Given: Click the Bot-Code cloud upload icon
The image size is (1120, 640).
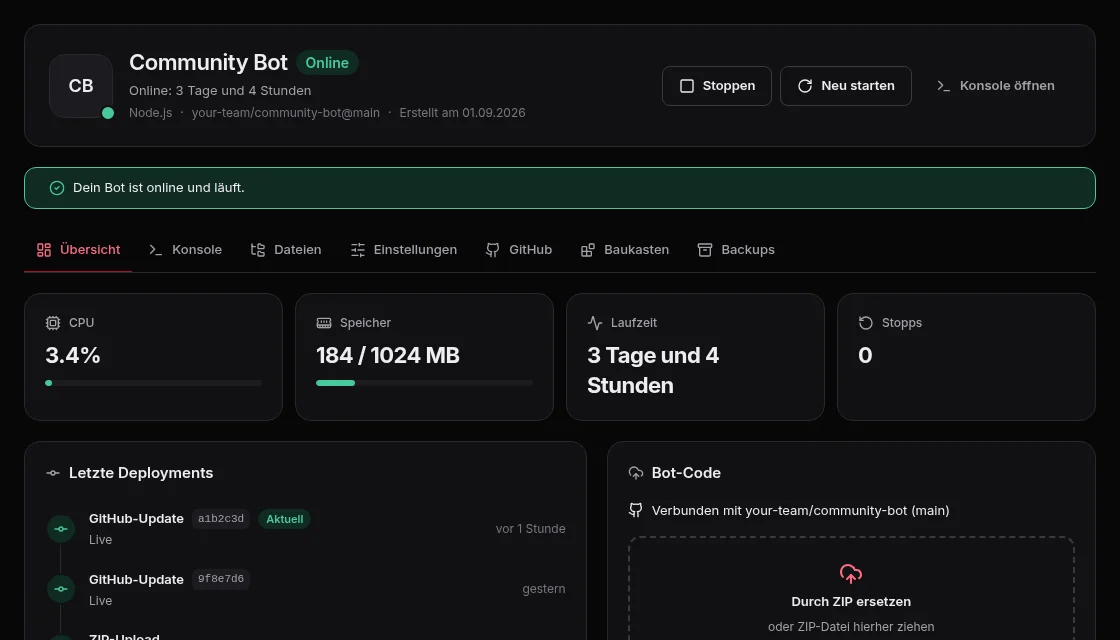Looking at the screenshot, I should pyautogui.click(x=636, y=473).
